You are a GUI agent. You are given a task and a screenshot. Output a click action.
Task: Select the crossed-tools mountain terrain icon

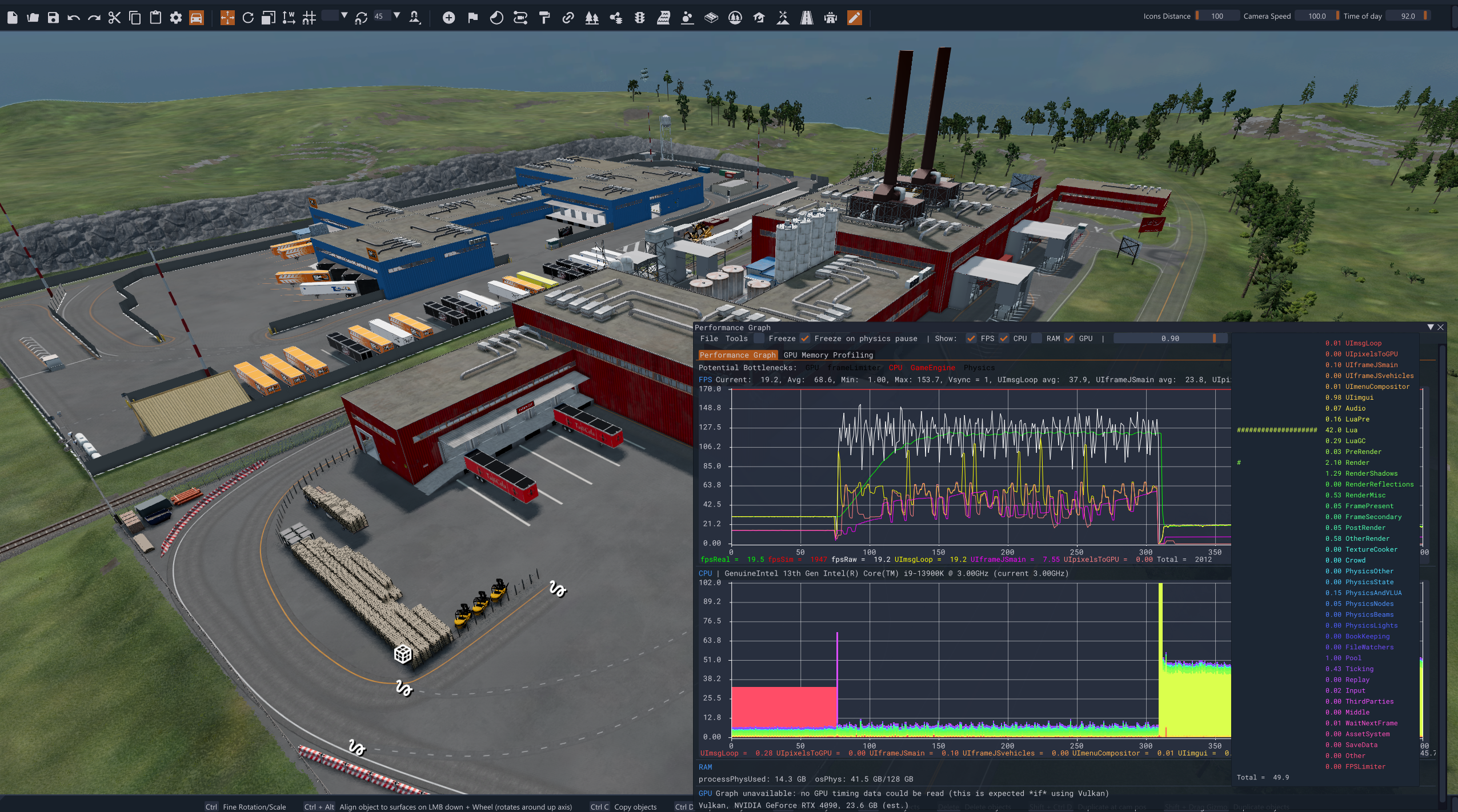(x=783, y=17)
